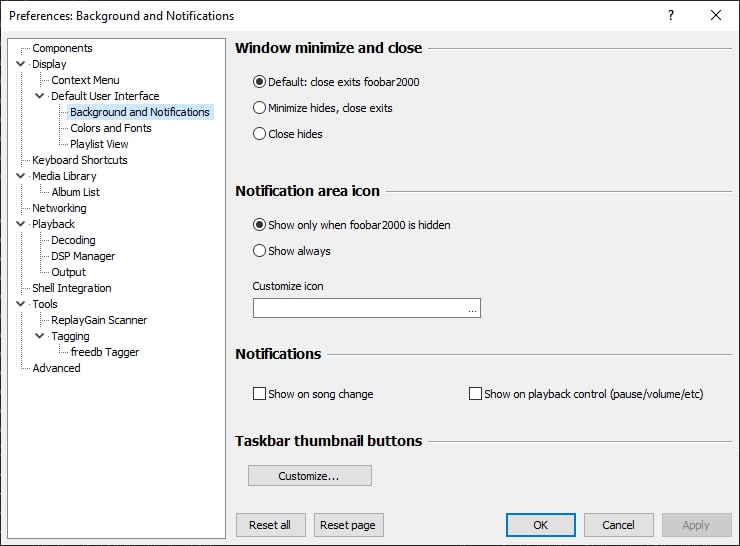Open DSP Manager settings

83,256
